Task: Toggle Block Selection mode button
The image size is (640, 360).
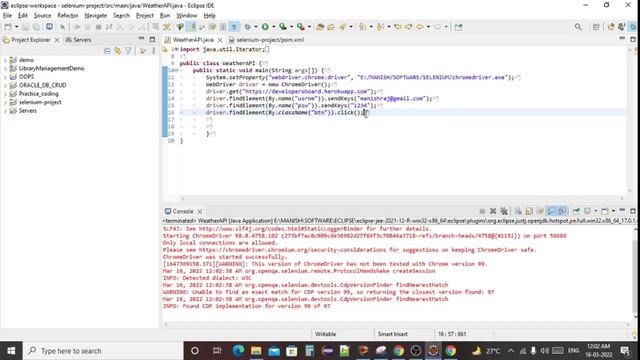Action: point(223,27)
